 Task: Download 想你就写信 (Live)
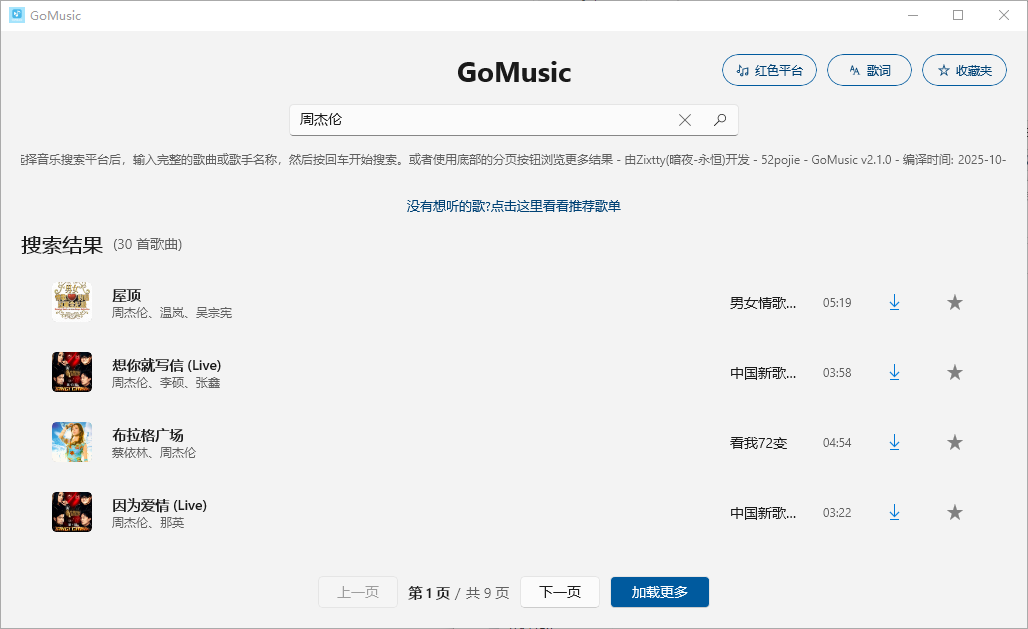tap(894, 371)
